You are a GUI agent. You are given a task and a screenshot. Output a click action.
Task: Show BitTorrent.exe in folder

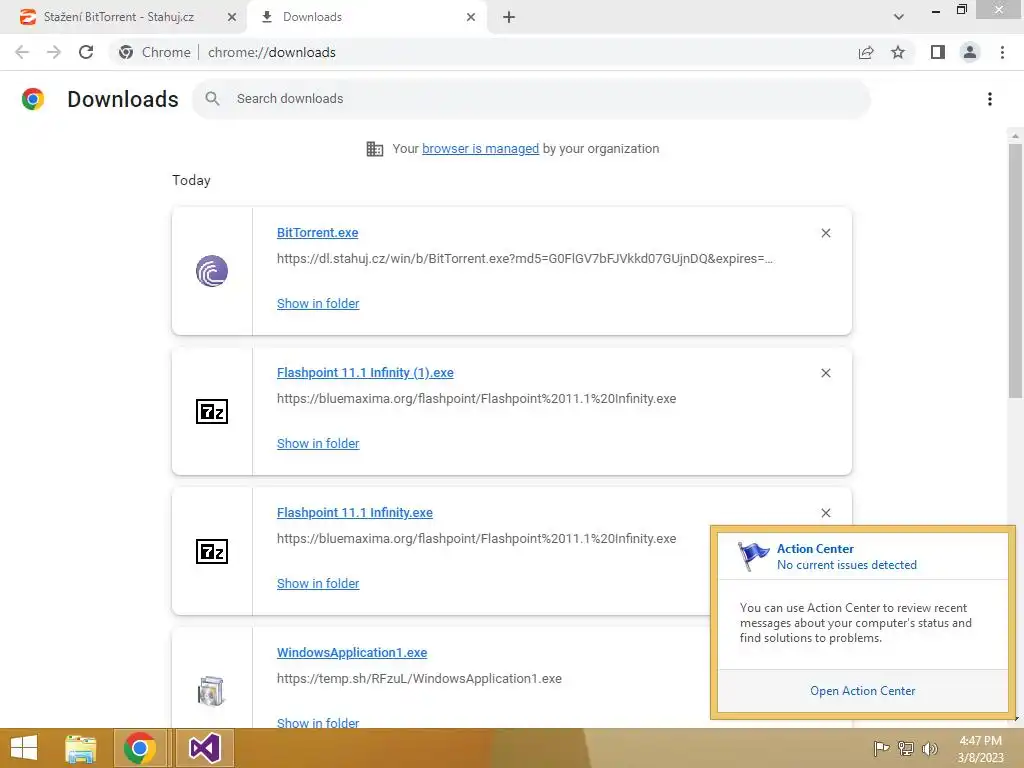click(x=318, y=303)
